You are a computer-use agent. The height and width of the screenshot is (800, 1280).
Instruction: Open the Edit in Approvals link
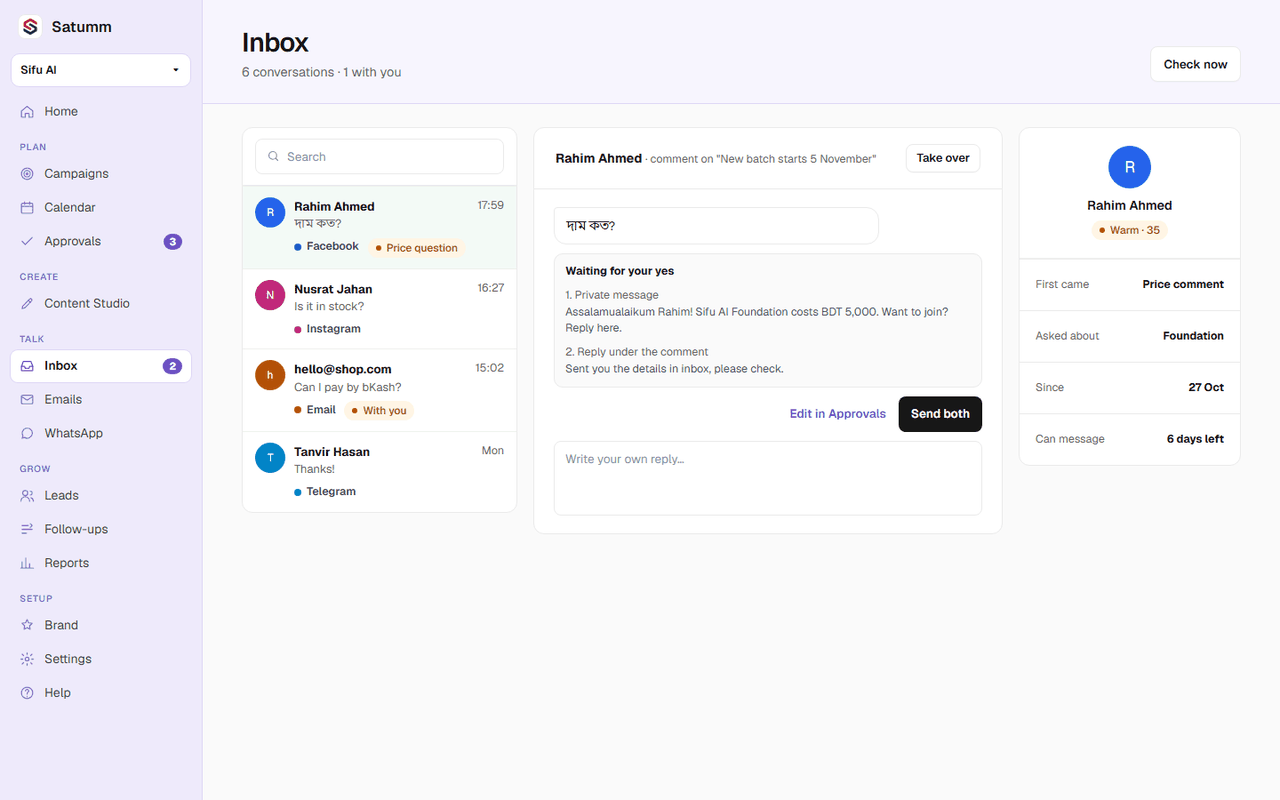[x=838, y=414]
